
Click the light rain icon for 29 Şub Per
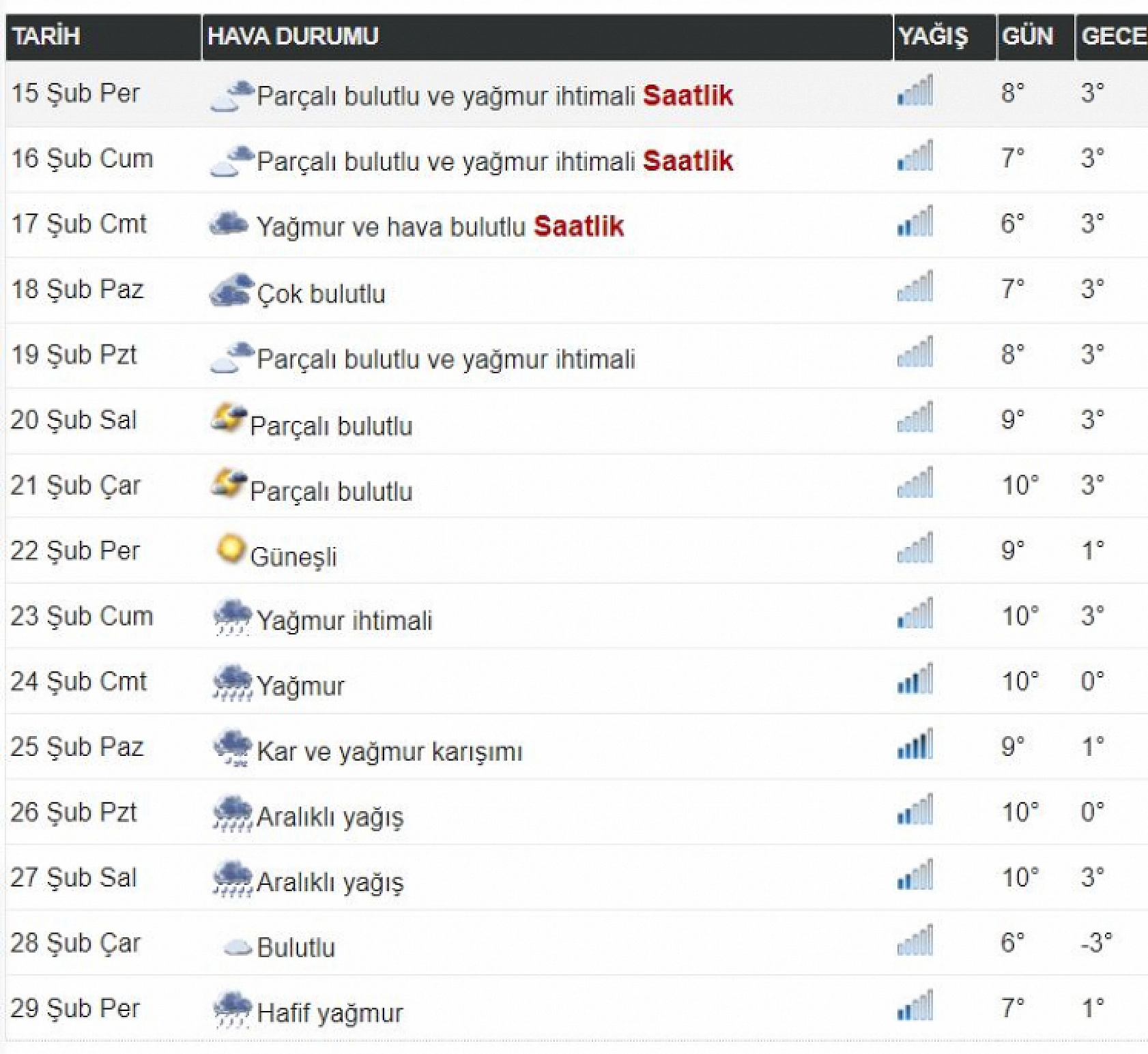[x=232, y=1009]
